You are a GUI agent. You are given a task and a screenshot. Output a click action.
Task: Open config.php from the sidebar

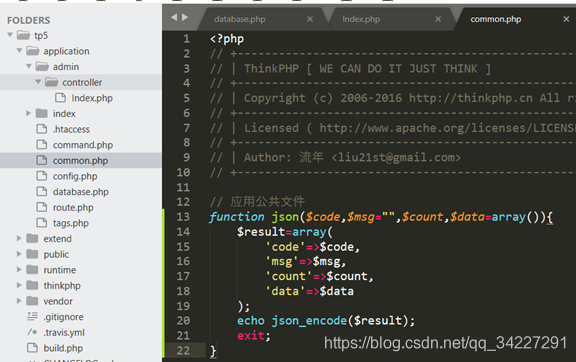point(75,176)
